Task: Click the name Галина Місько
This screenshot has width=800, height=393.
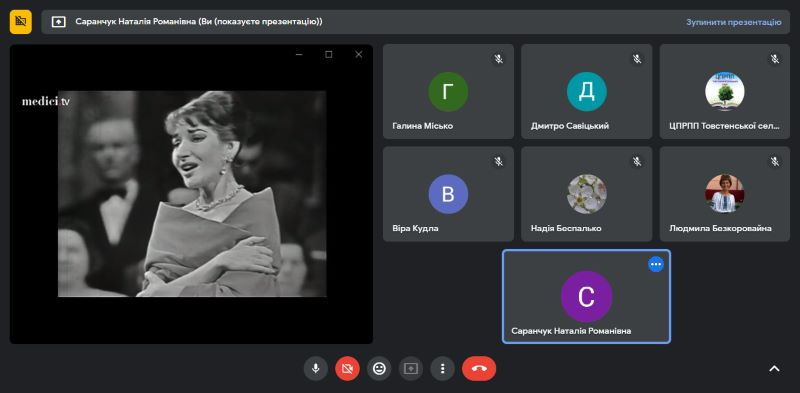Action: point(422,126)
